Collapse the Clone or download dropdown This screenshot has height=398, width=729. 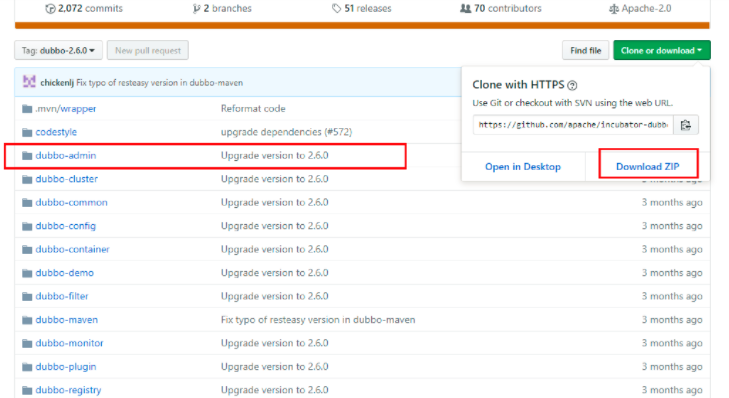pos(662,50)
